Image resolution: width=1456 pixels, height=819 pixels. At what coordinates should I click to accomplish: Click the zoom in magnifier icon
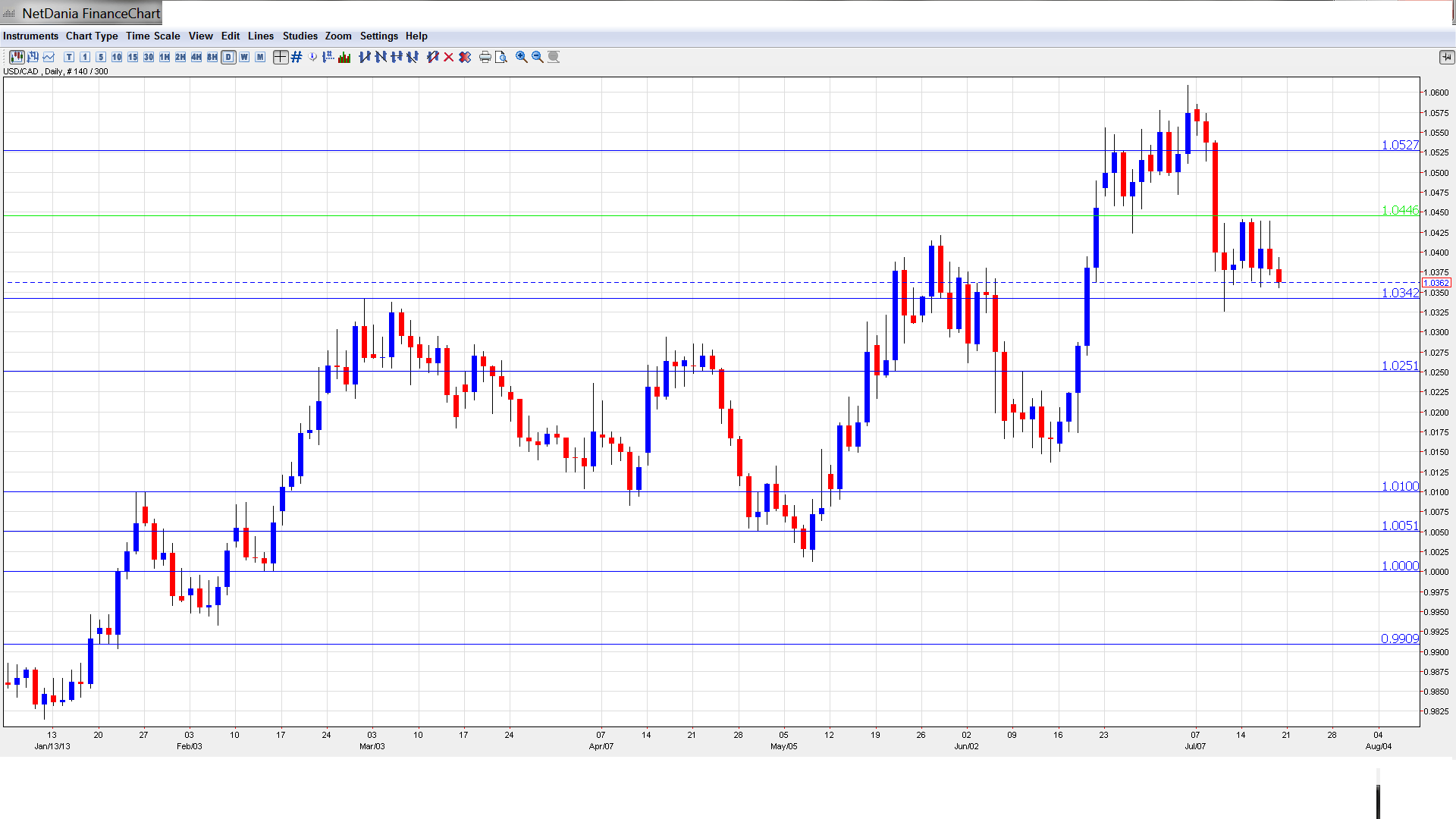click(x=521, y=57)
